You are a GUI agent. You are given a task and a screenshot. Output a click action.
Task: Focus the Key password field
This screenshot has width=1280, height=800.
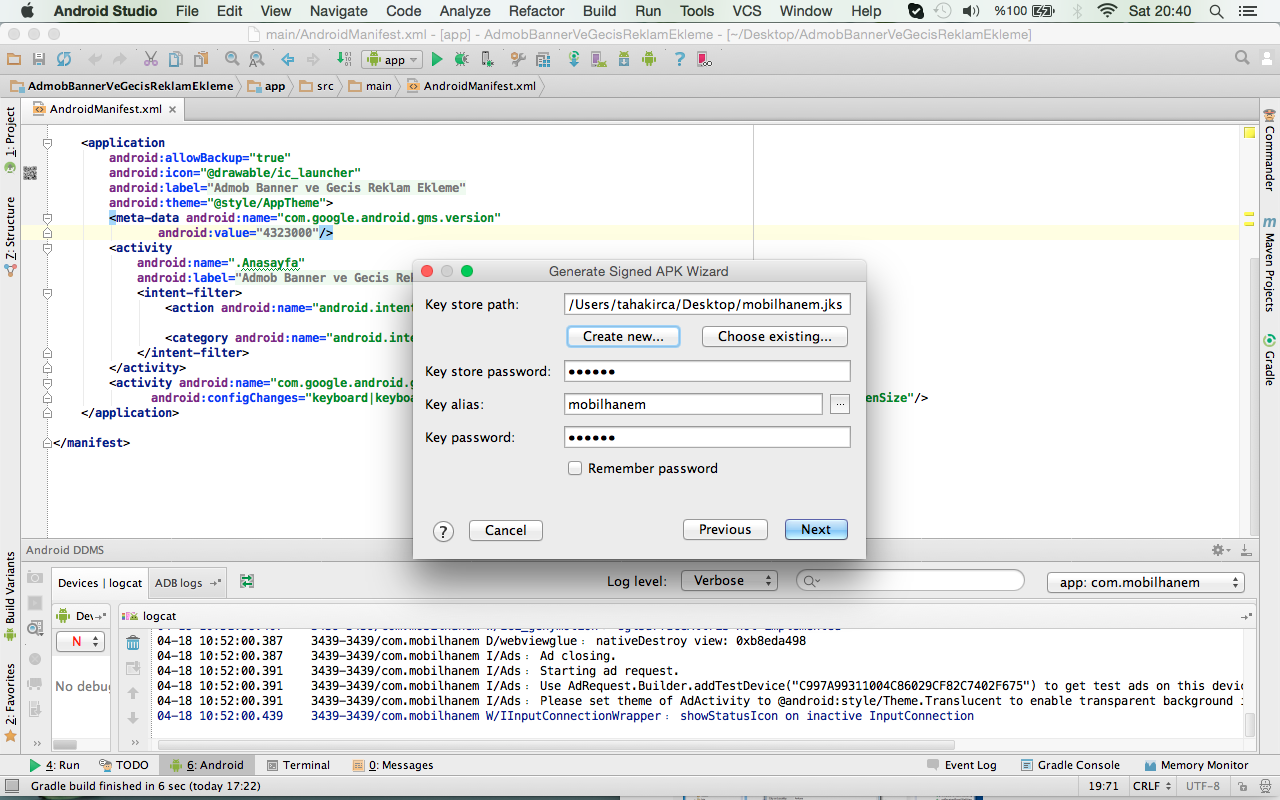coord(707,437)
